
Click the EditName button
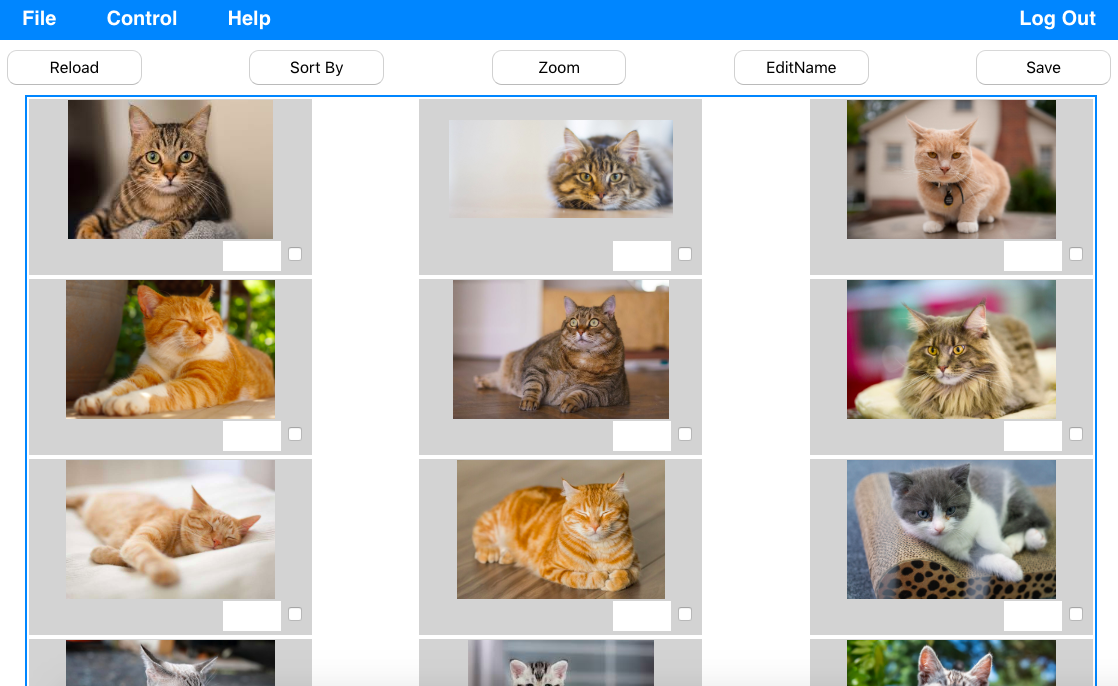(801, 68)
